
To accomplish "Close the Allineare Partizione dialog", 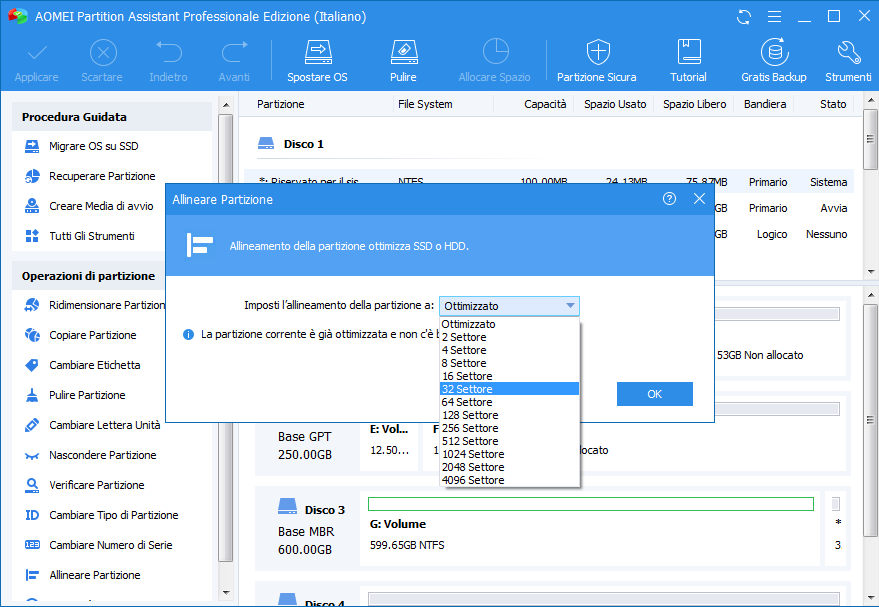I will [x=699, y=199].
